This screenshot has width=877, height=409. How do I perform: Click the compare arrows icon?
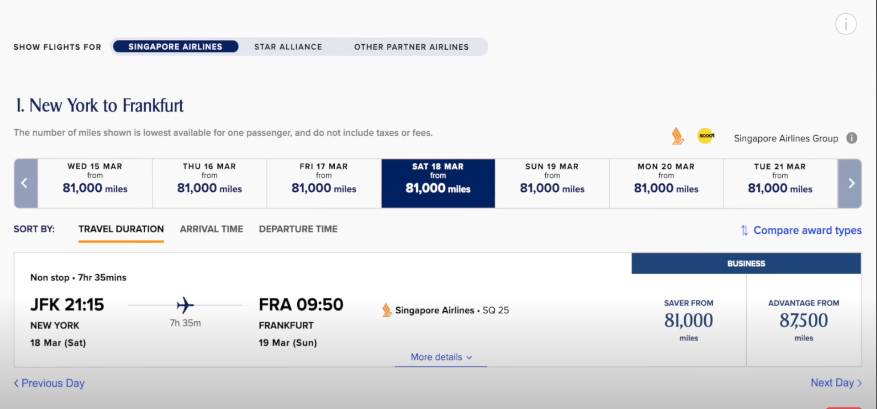point(744,230)
